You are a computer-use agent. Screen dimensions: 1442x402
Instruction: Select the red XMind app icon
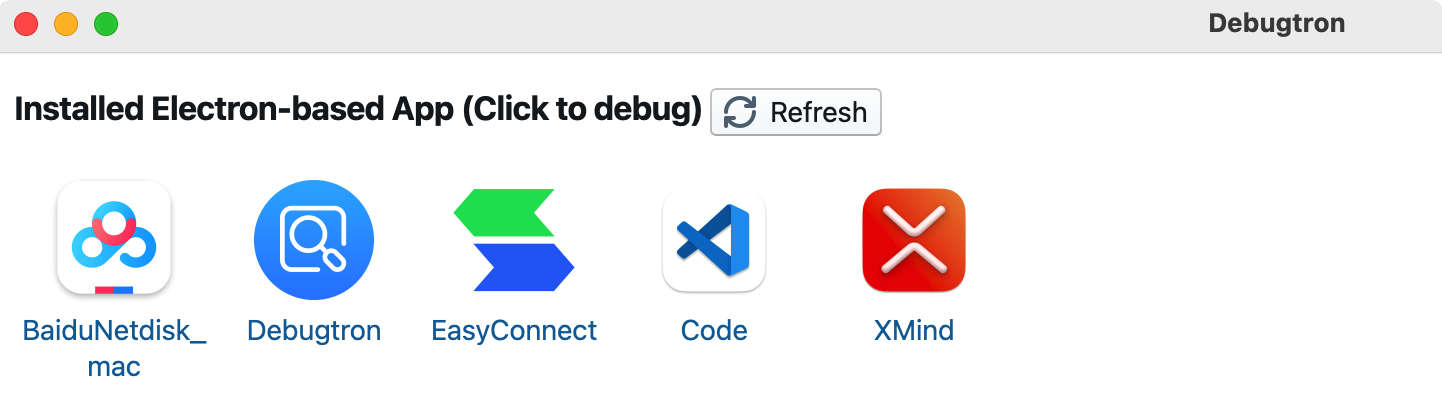pyautogui.click(x=914, y=240)
